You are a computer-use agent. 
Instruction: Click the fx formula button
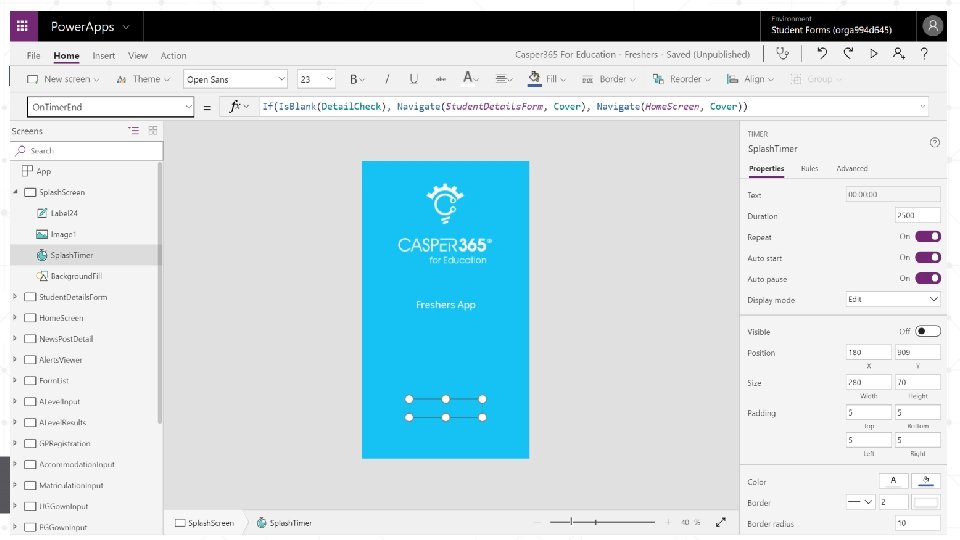tap(238, 107)
